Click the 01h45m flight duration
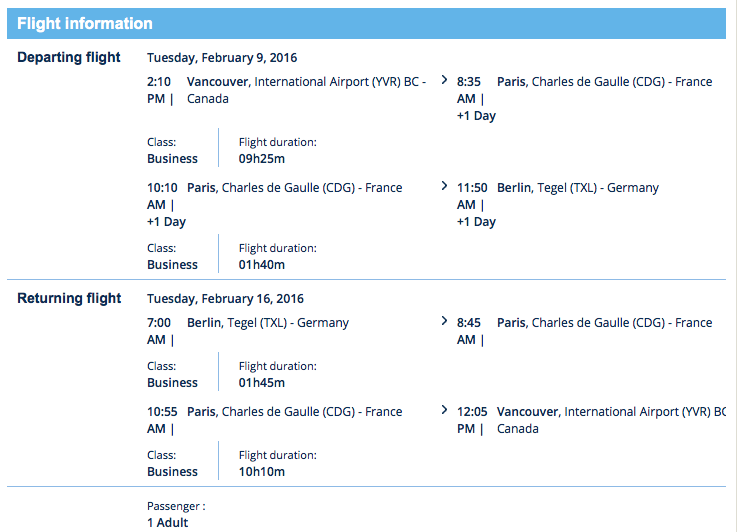 262,382
